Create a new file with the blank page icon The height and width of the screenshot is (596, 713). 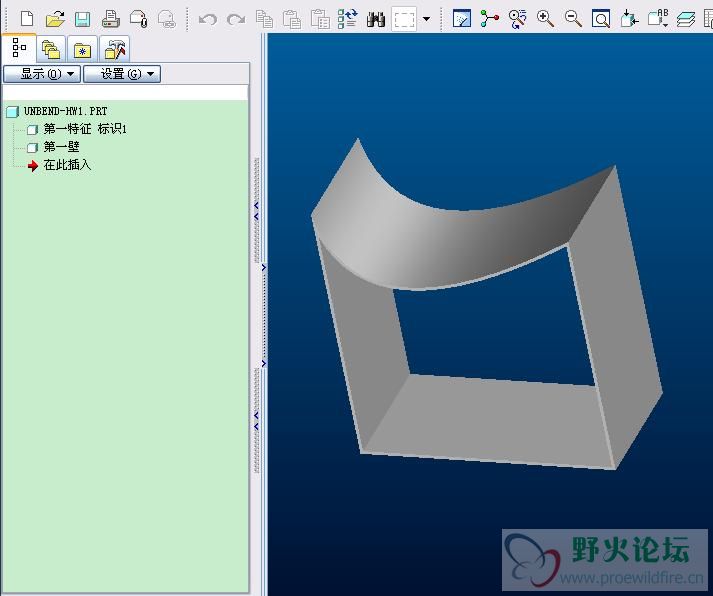click(x=27, y=19)
